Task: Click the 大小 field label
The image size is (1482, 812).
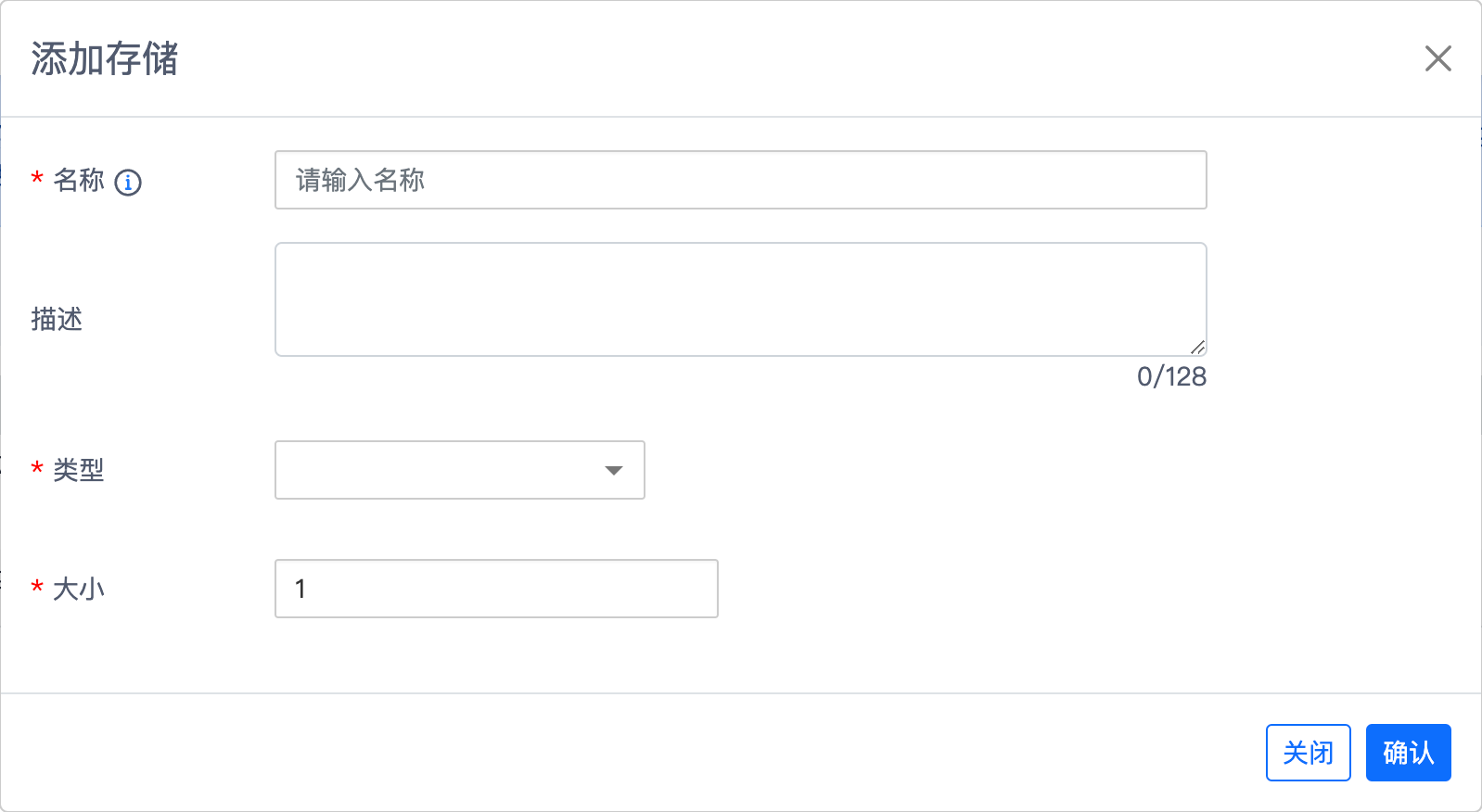Action: coord(79,589)
